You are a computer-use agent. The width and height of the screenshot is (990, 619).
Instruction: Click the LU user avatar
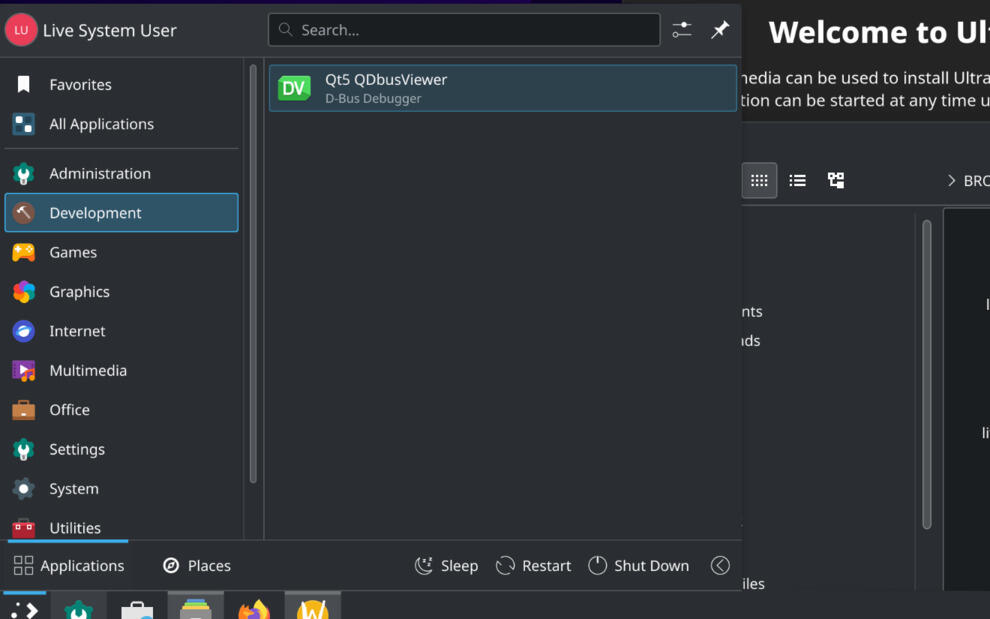[21, 30]
